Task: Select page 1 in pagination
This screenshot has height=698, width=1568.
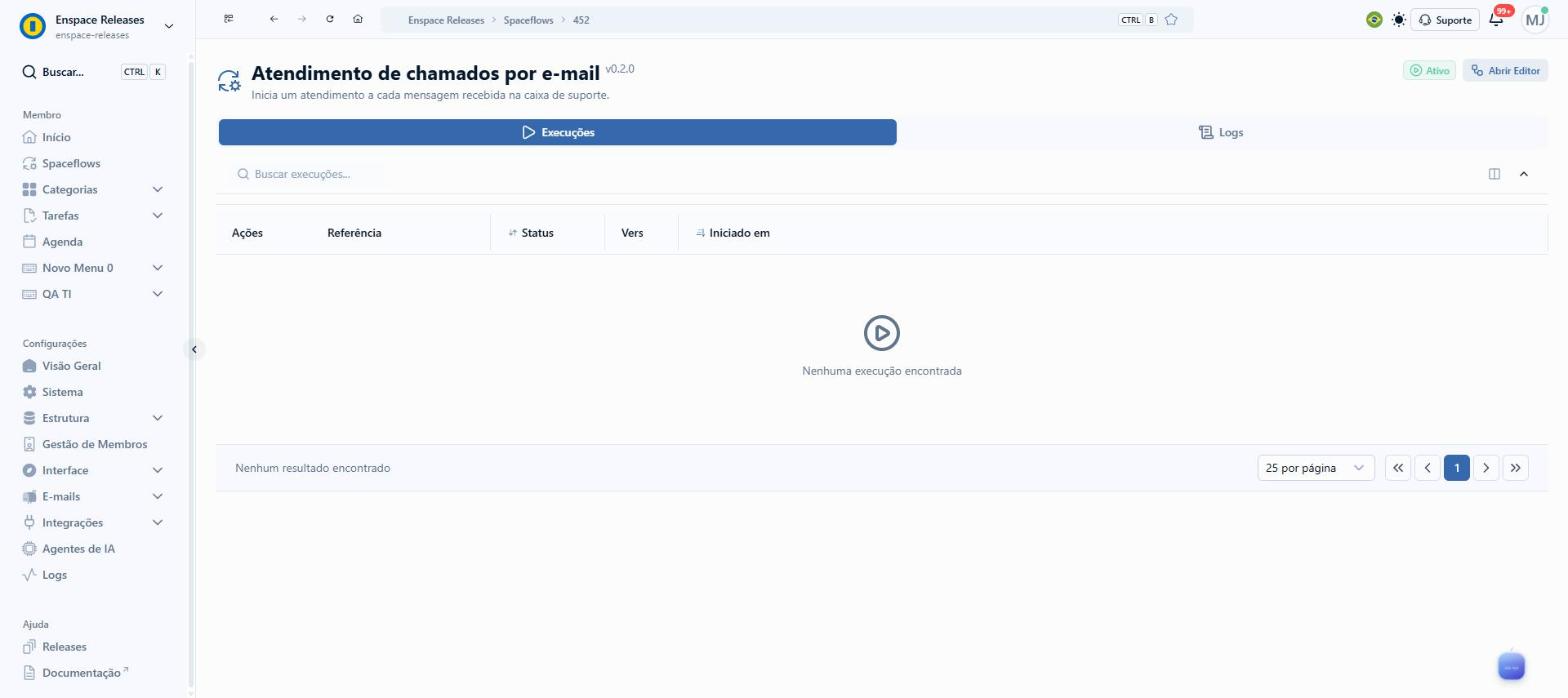Action: point(1457,468)
